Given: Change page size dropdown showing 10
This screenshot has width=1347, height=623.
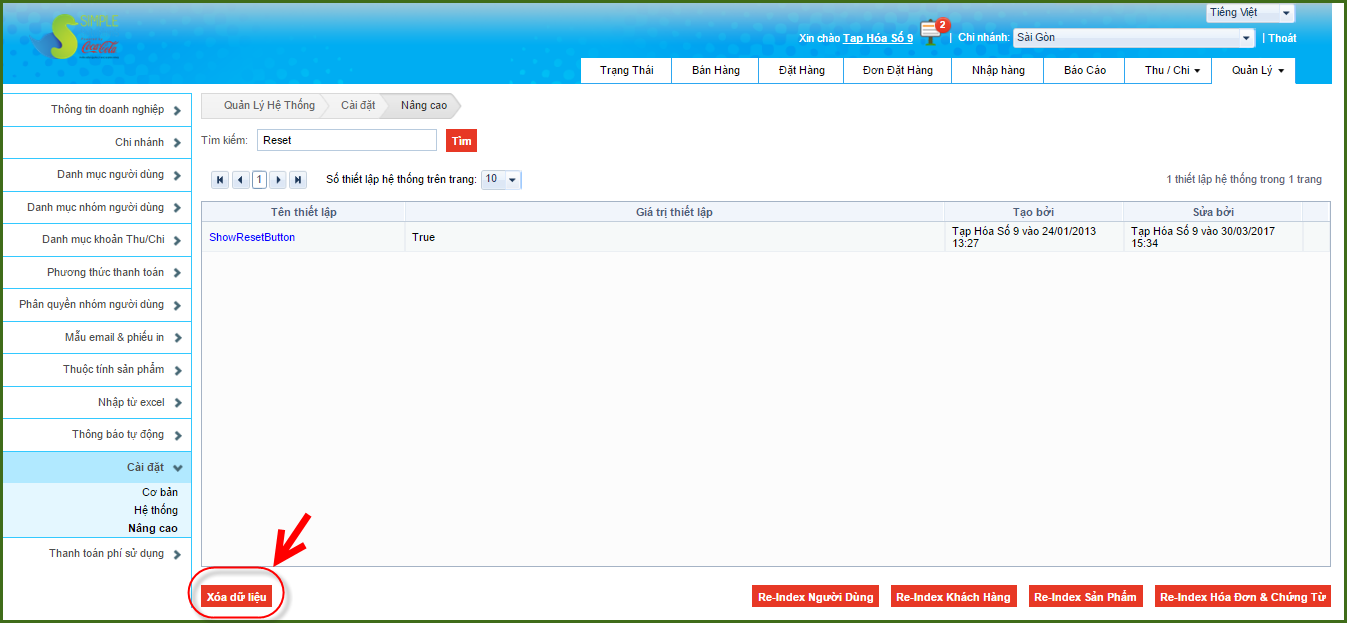Looking at the screenshot, I should (x=501, y=180).
